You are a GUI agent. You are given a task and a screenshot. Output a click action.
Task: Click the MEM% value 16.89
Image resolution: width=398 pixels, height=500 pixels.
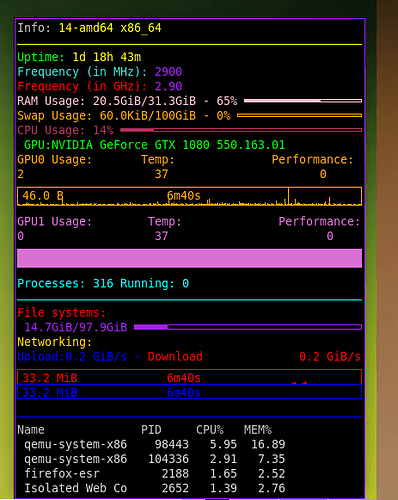[268, 444]
